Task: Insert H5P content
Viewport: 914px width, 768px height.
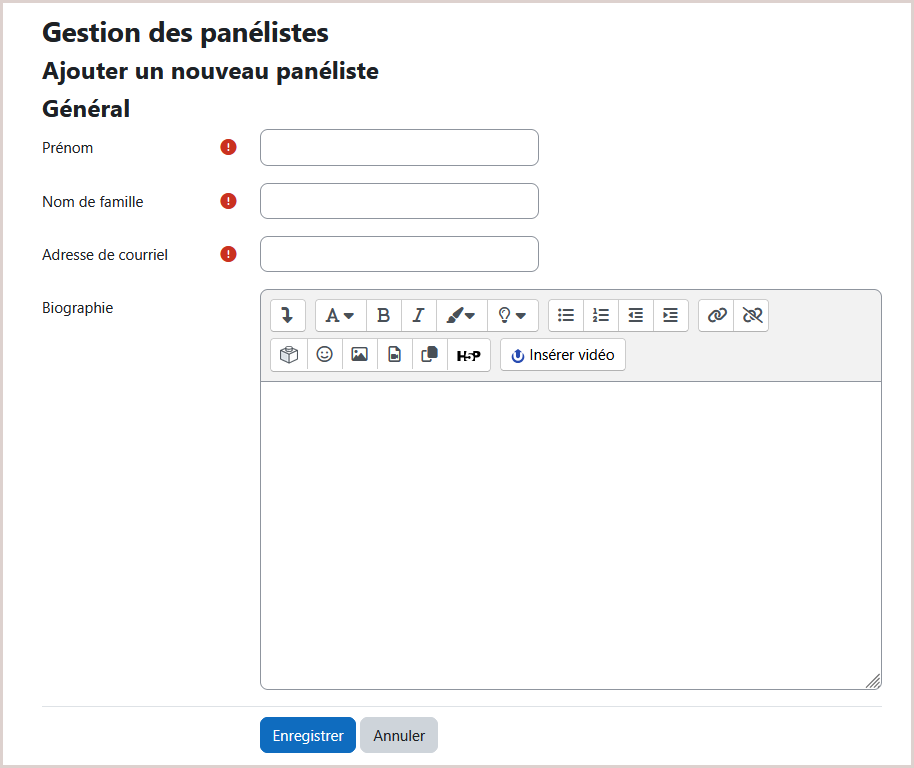Action: (469, 354)
